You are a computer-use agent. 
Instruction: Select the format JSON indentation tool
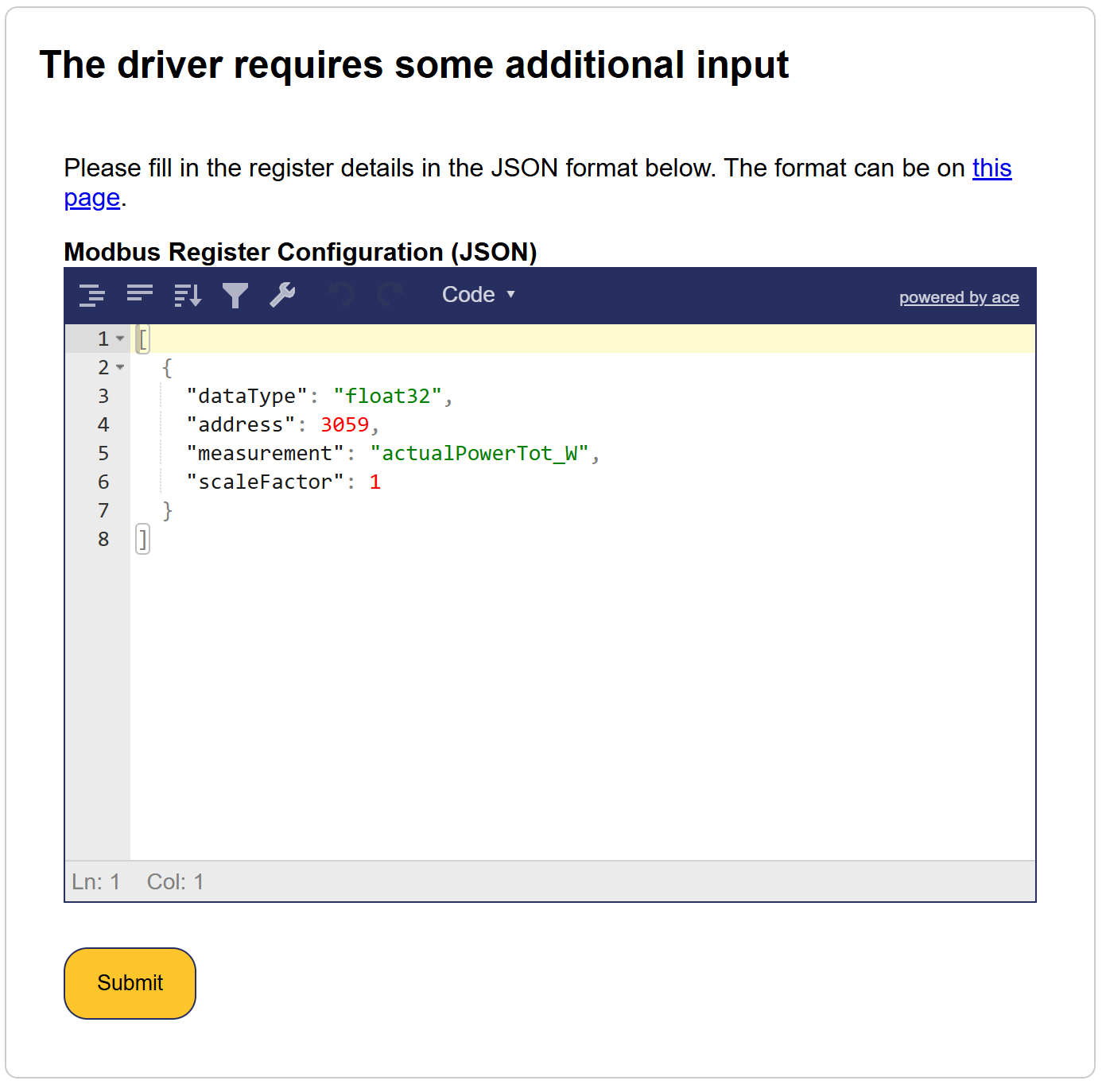[92, 295]
